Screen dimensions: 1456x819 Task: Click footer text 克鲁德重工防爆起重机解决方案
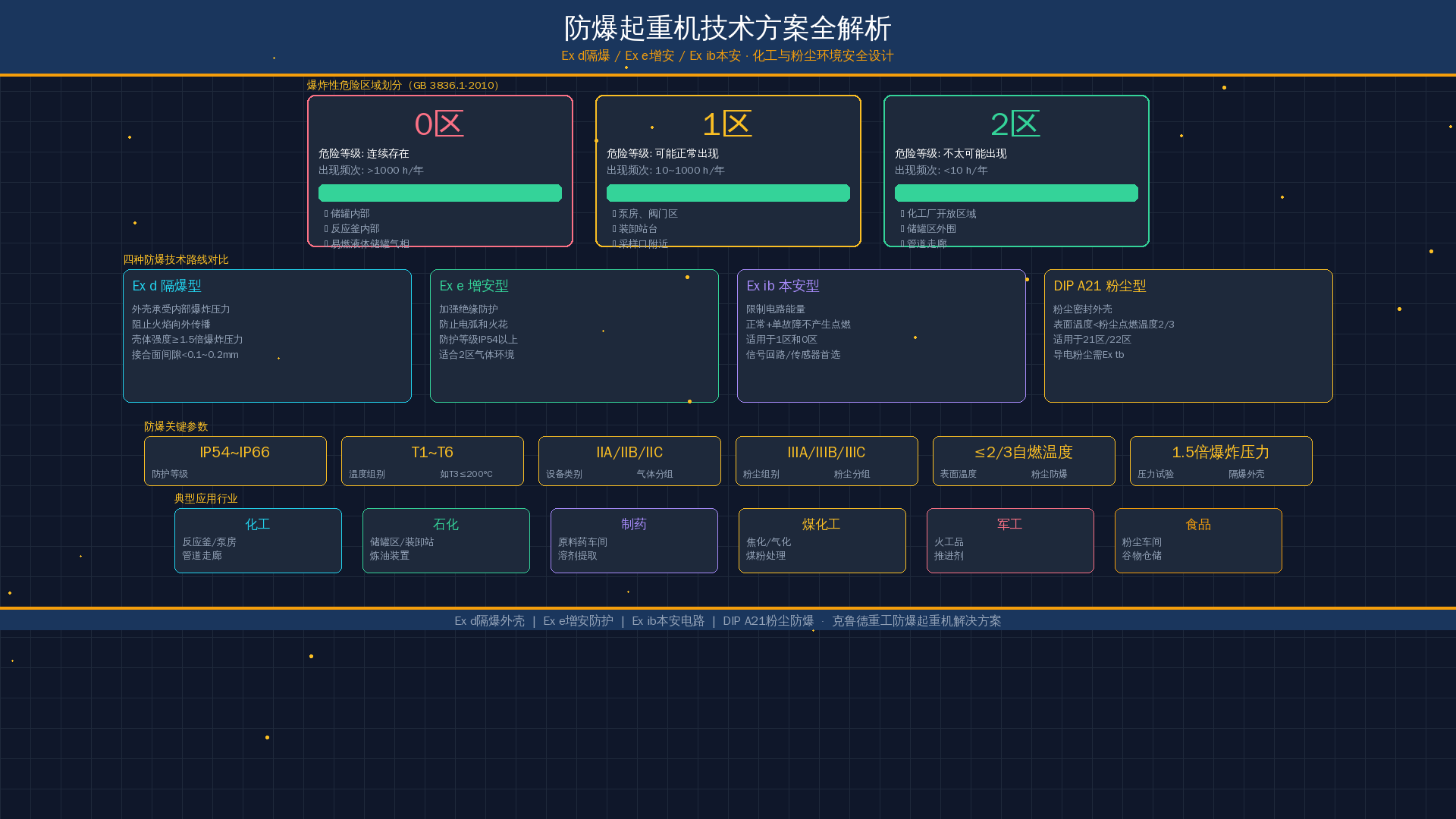917,621
